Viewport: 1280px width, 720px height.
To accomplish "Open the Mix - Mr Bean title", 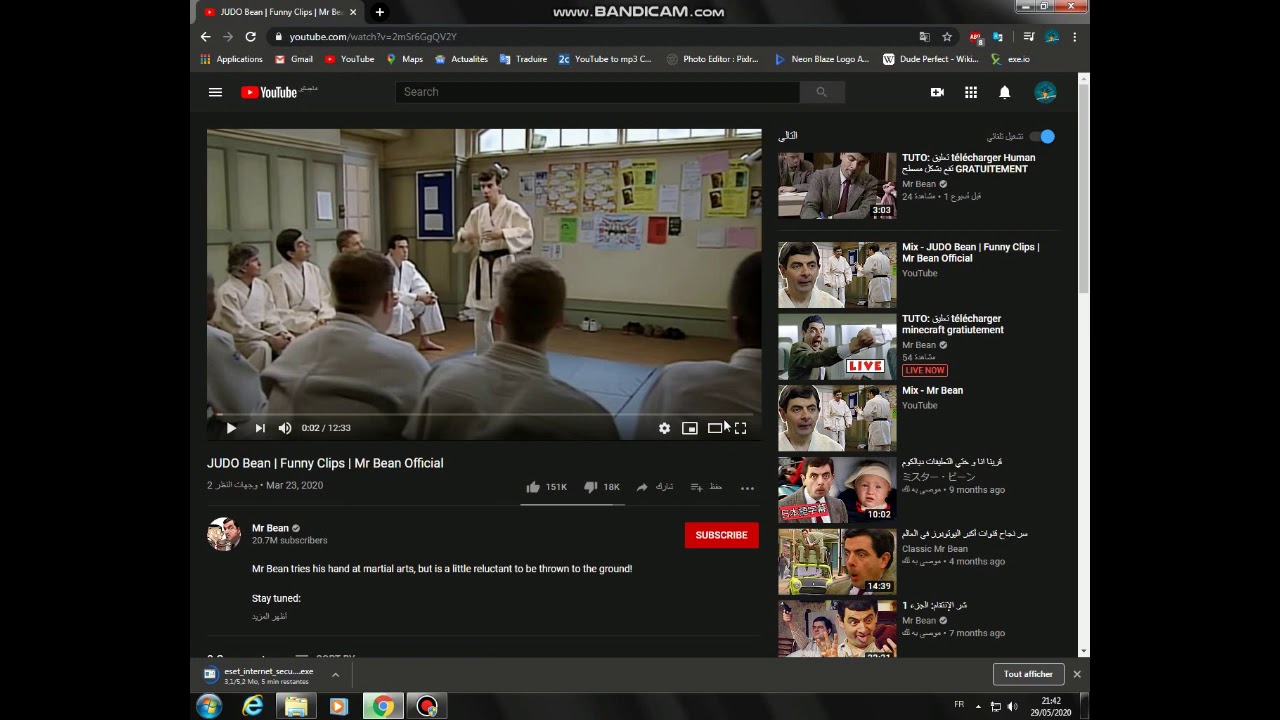I will [932, 390].
